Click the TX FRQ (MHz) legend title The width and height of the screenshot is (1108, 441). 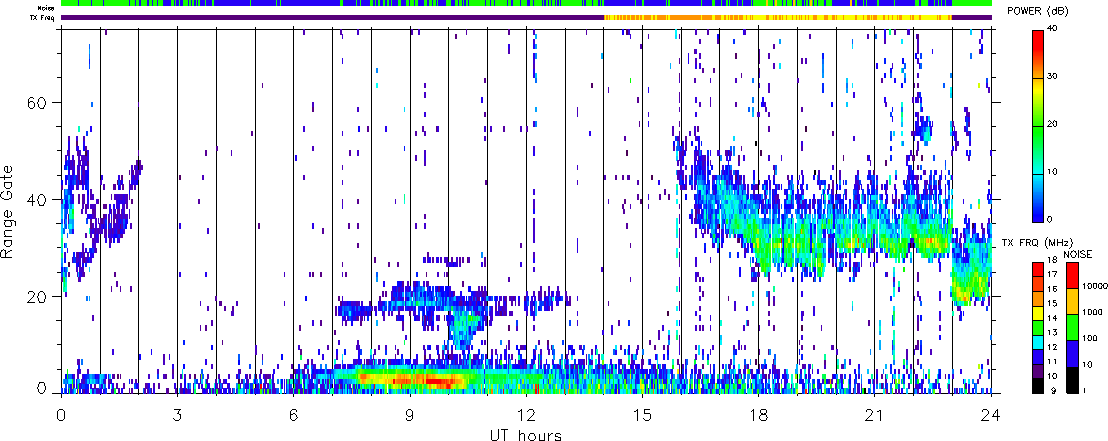(1037, 243)
